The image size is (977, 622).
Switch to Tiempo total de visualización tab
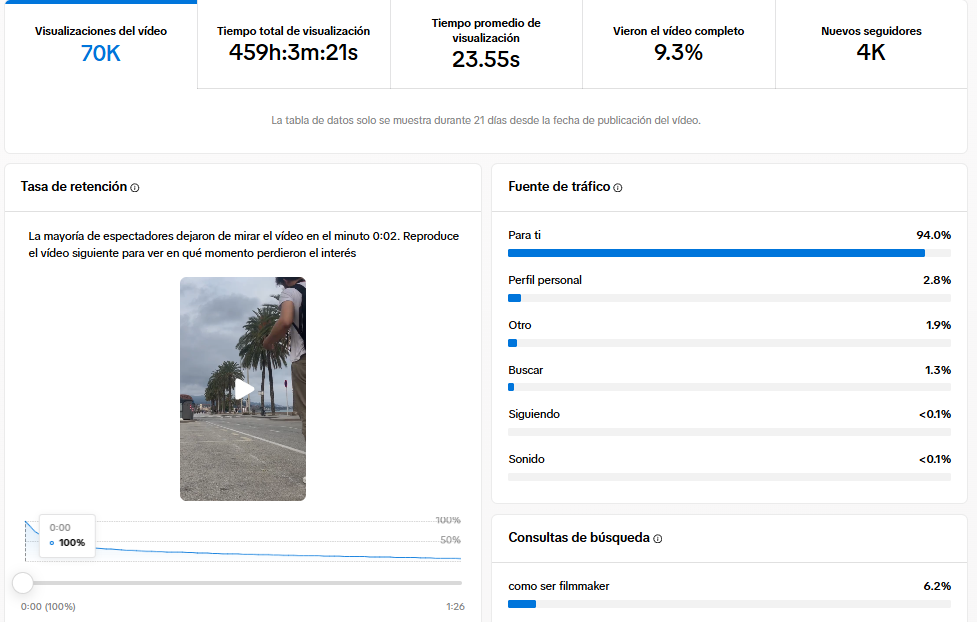(x=293, y=44)
